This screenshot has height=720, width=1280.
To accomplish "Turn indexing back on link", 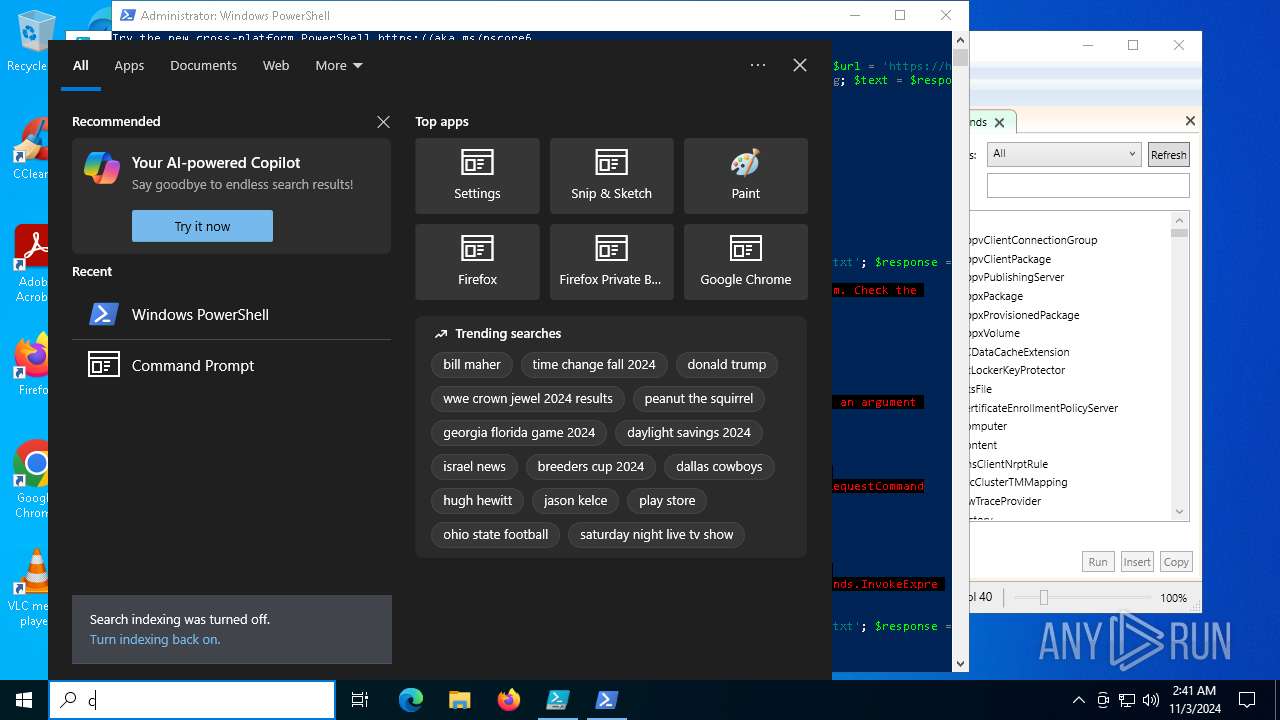I will [x=155, y=639].
